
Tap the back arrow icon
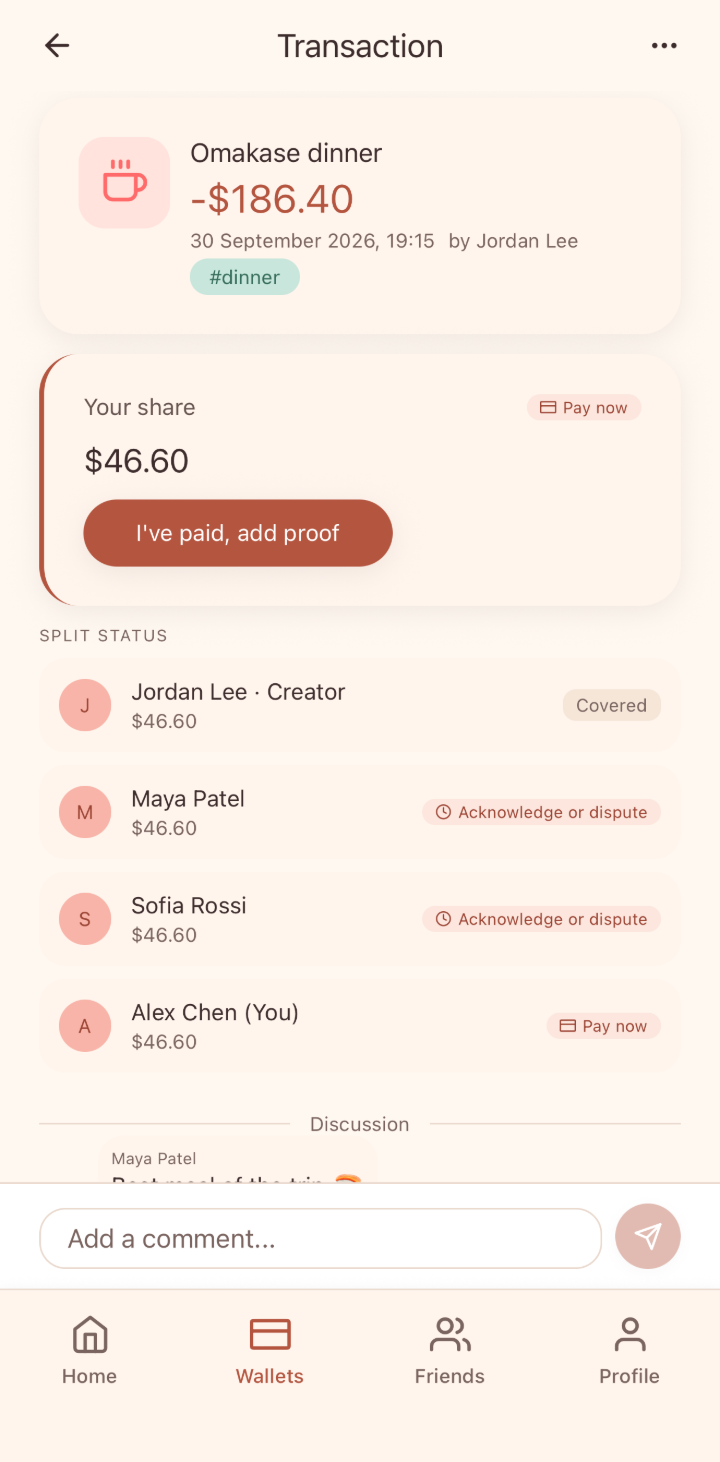click(57, 45)
